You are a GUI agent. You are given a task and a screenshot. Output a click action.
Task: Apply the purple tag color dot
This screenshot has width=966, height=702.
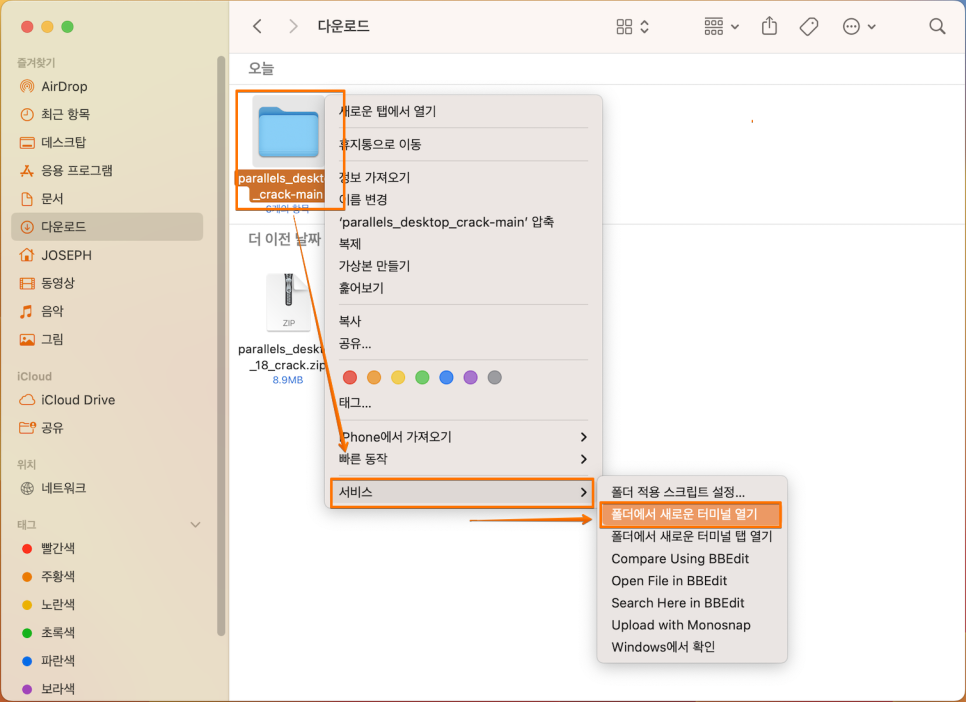[471, 377]
